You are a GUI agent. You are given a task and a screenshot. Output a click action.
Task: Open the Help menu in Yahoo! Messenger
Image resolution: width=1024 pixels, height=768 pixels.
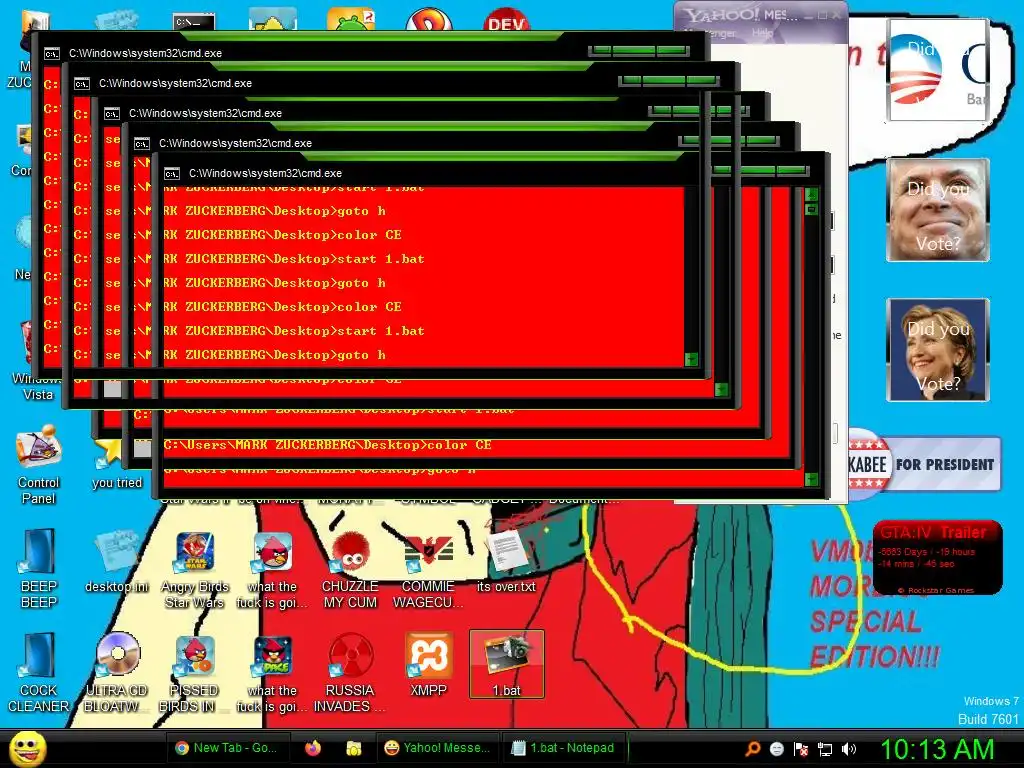tap(762, 32)
